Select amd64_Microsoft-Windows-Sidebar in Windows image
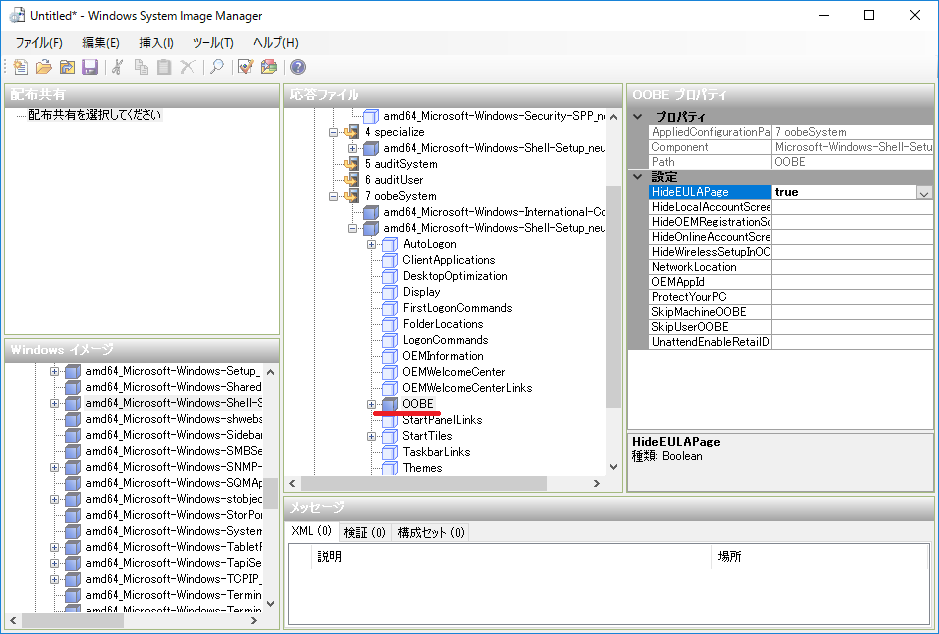 pos(174,435)
